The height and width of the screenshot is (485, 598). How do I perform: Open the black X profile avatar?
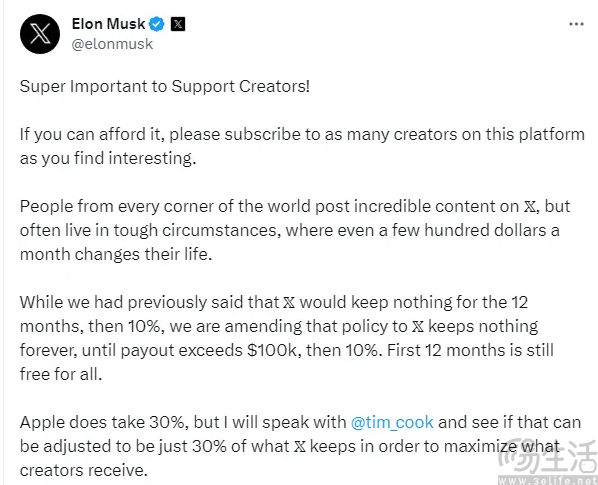point(40,34)
